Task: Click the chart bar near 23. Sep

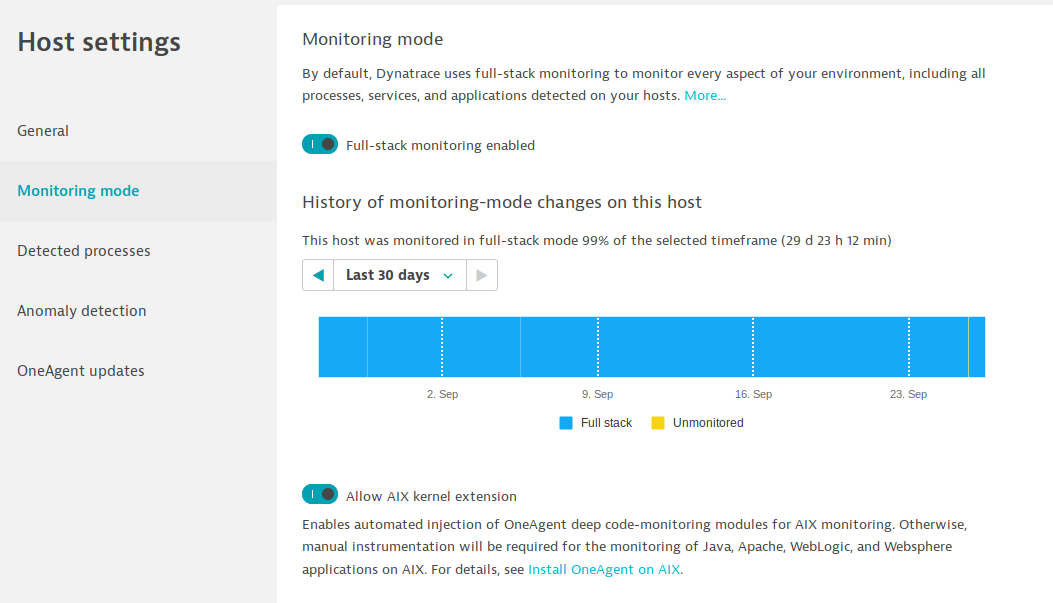Action: click(x=909, y=347)
